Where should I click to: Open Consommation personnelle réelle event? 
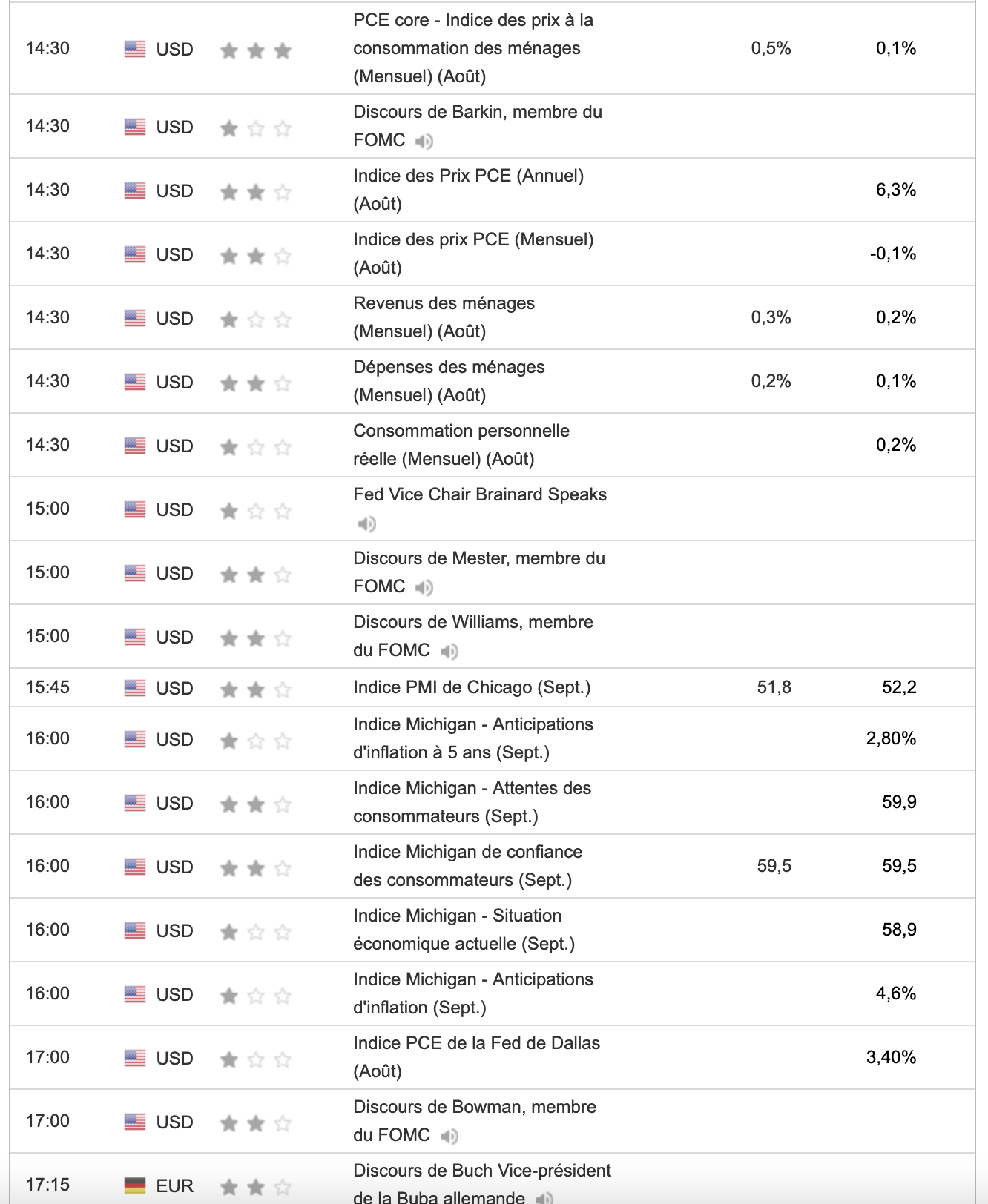(461, 445)
